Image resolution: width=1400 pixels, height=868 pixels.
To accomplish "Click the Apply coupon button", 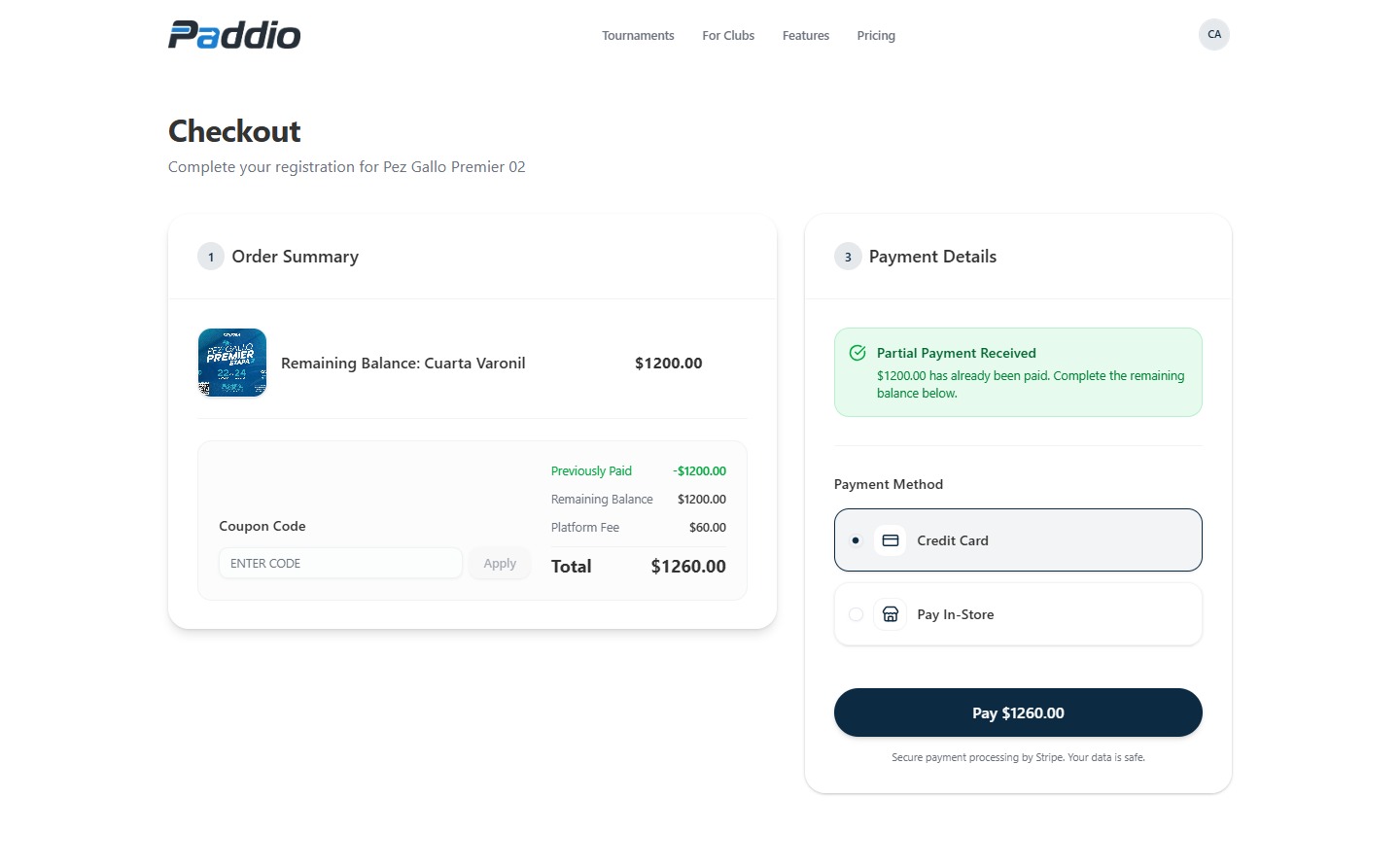I will coord(500,563).
